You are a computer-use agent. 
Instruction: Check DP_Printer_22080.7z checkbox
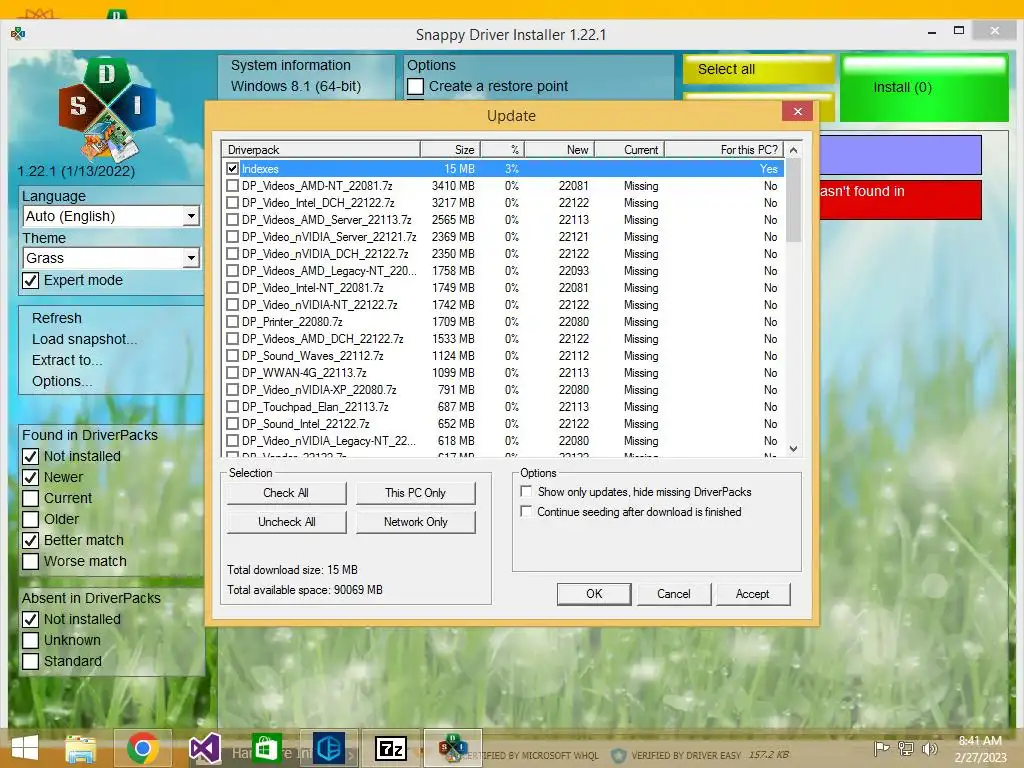point(232,321)
